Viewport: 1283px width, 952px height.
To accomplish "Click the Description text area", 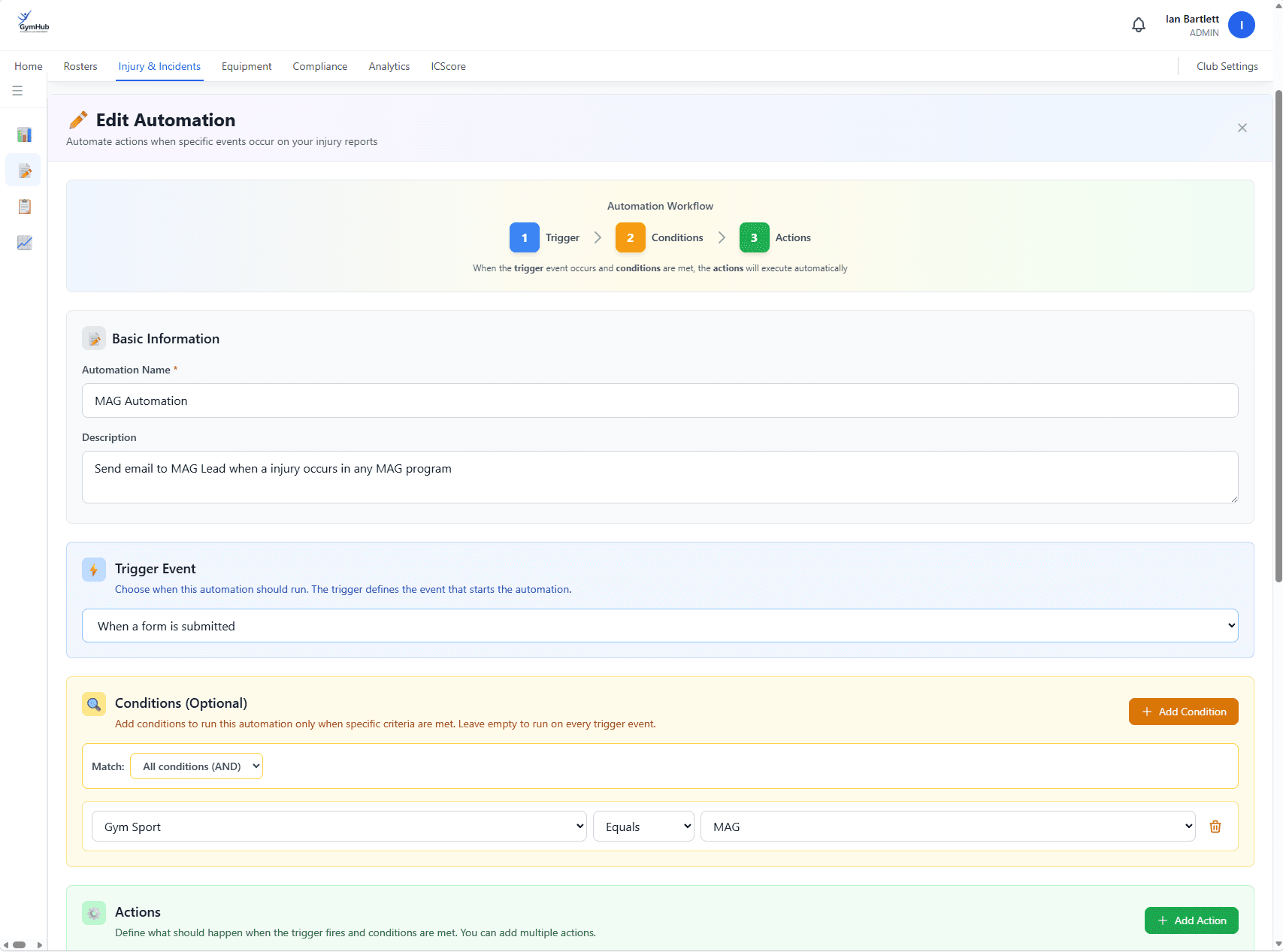I will (660, 477).
